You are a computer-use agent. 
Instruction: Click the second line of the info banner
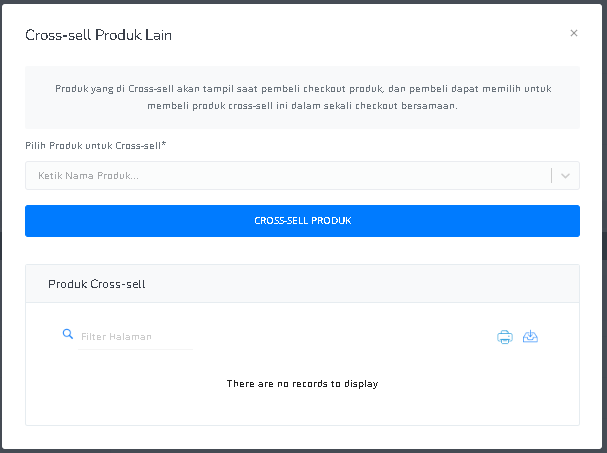point(302,106)
